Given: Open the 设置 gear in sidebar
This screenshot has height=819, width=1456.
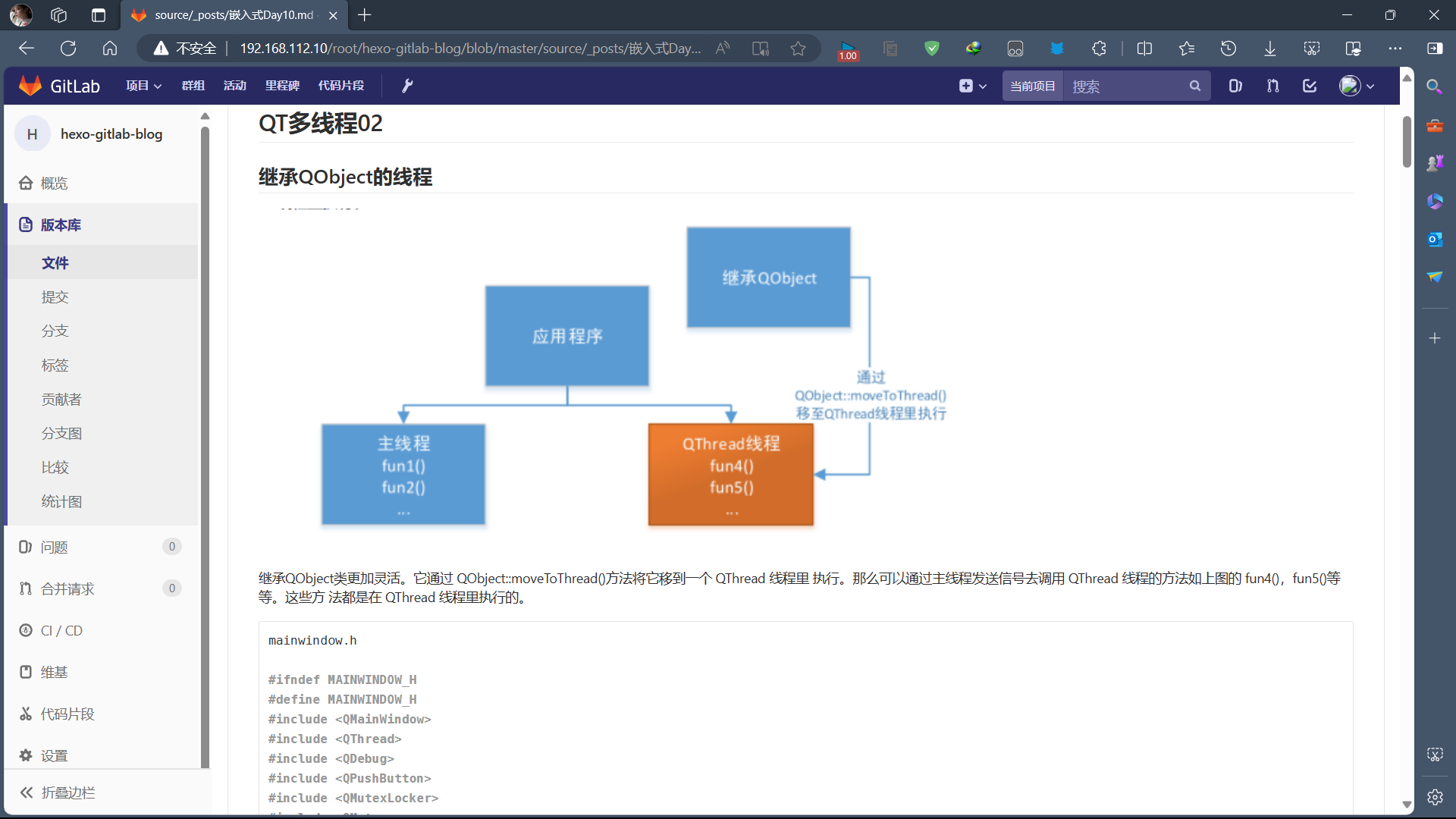Looking at the screenshot, I should [x=53, y=755].
